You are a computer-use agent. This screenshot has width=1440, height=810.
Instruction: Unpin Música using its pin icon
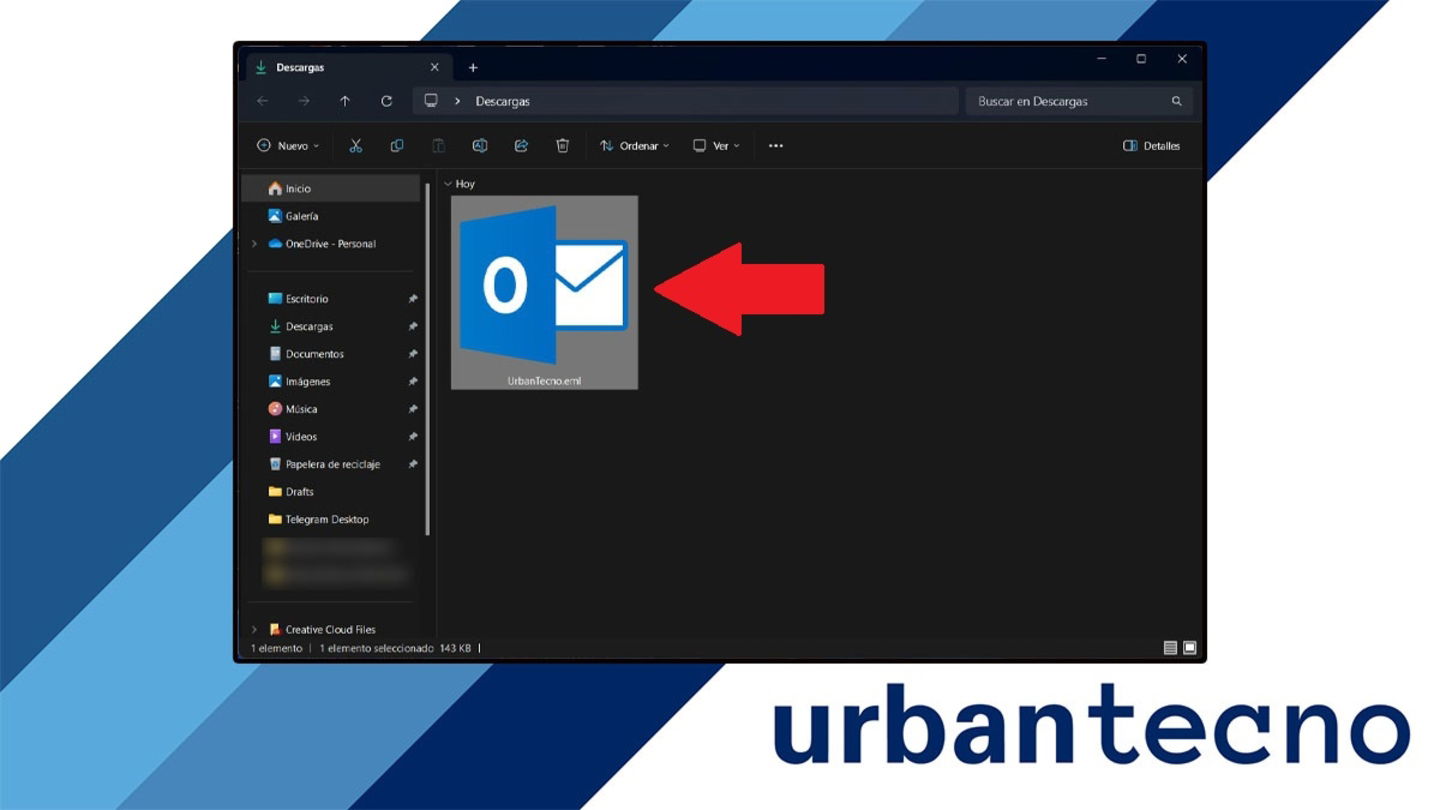pyautogui.click(x=413, y=409)
